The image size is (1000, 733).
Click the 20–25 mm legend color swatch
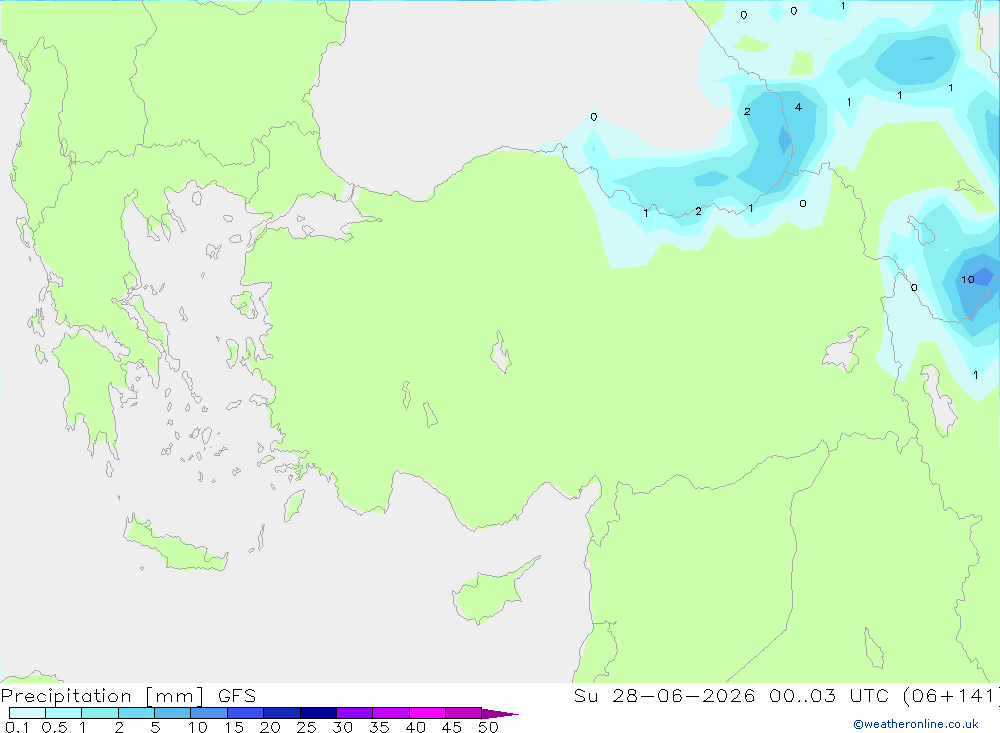coord(281,713)
